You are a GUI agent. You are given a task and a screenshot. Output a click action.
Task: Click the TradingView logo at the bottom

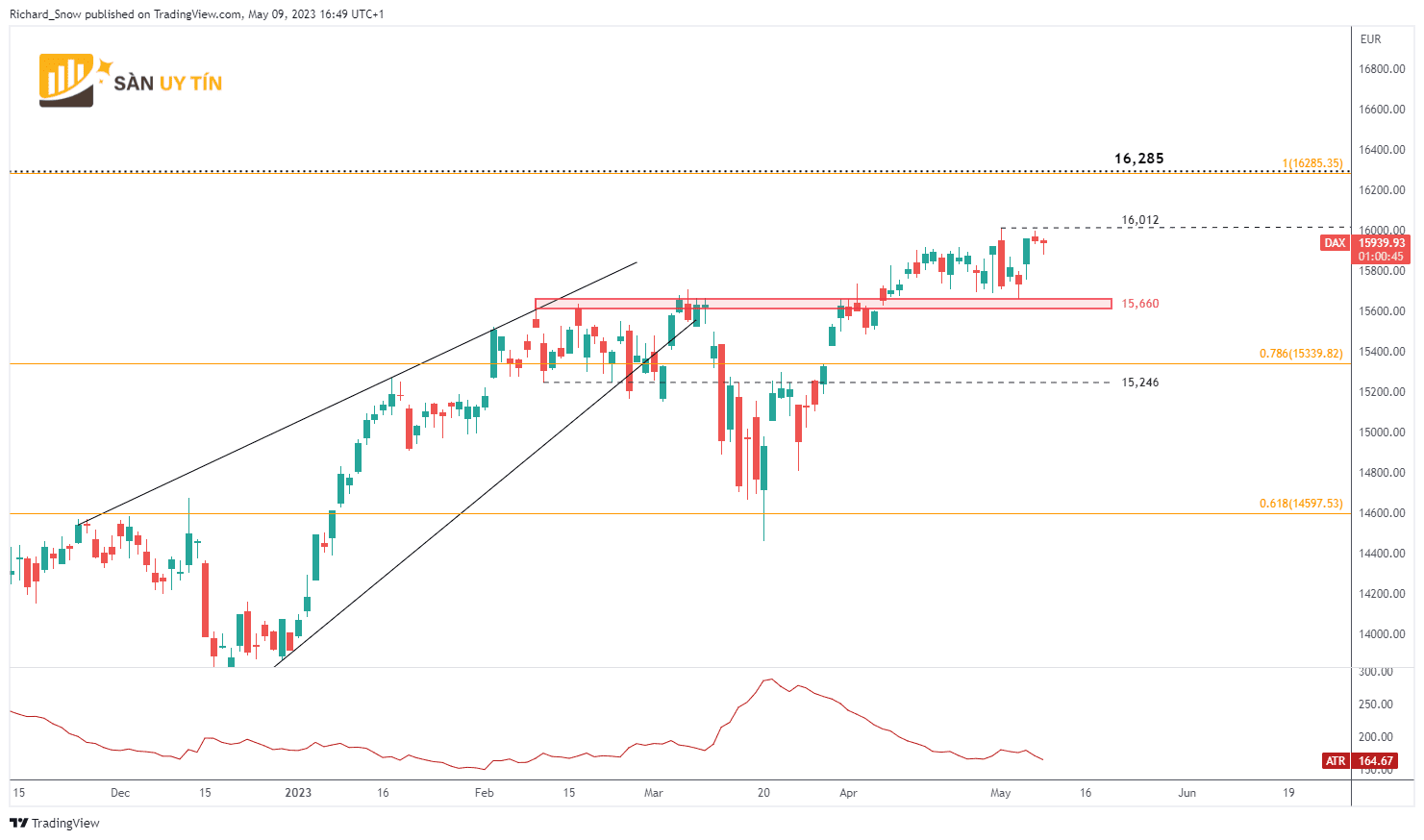click(x=55, y=823)
